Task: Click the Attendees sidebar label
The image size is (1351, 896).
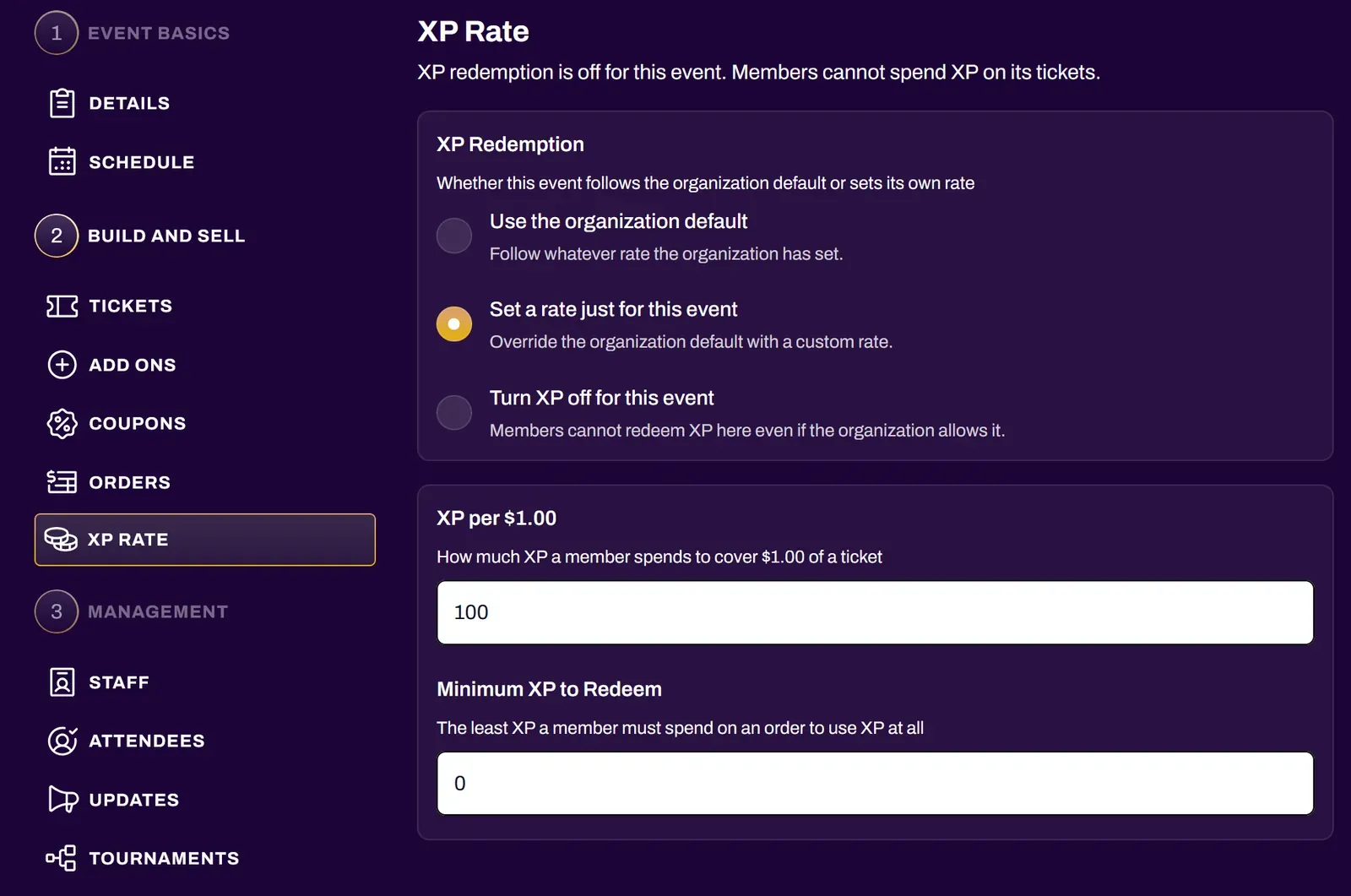Action: click(147, 741)
